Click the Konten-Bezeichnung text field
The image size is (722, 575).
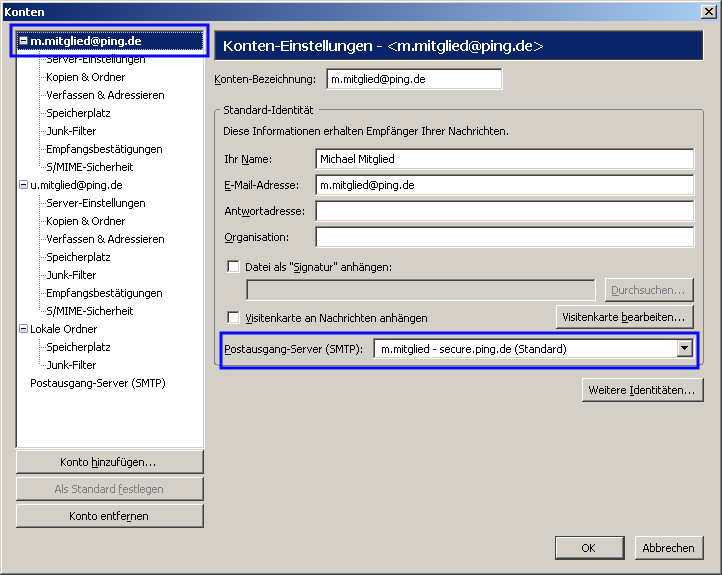tap(413, 79)
